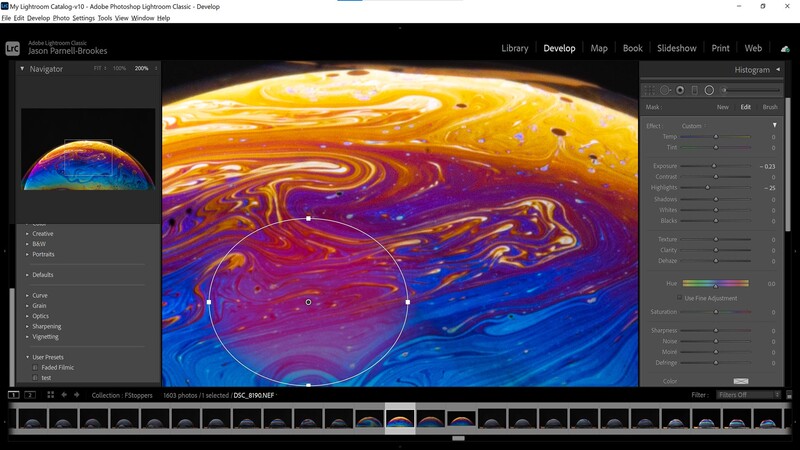This screenshot has width=800, height=450.
Task: Adjust the Exposure slider handle
Action: pyautogui.click(x=714, y=166)
